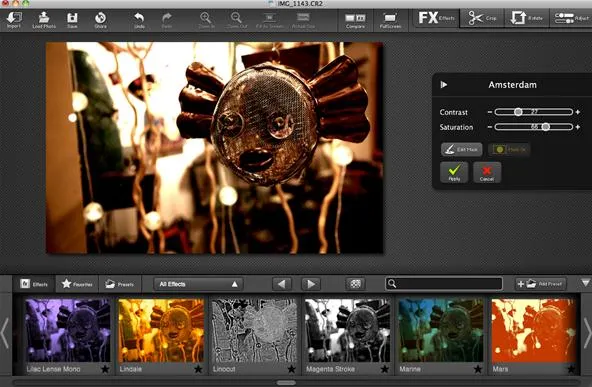Select the Lilac Lense Mono thumbnail

click(x=68, y=330)
